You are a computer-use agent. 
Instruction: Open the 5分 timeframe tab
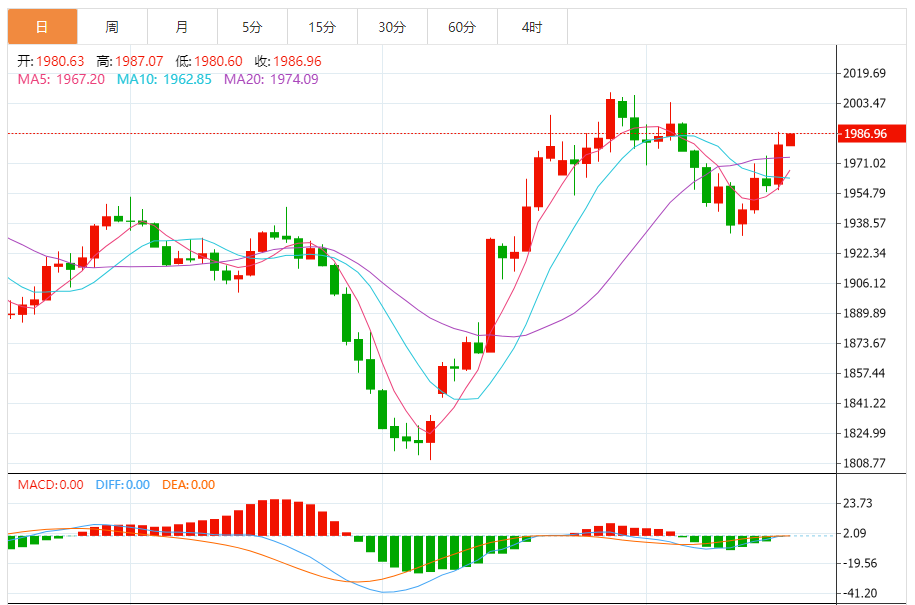252,27
